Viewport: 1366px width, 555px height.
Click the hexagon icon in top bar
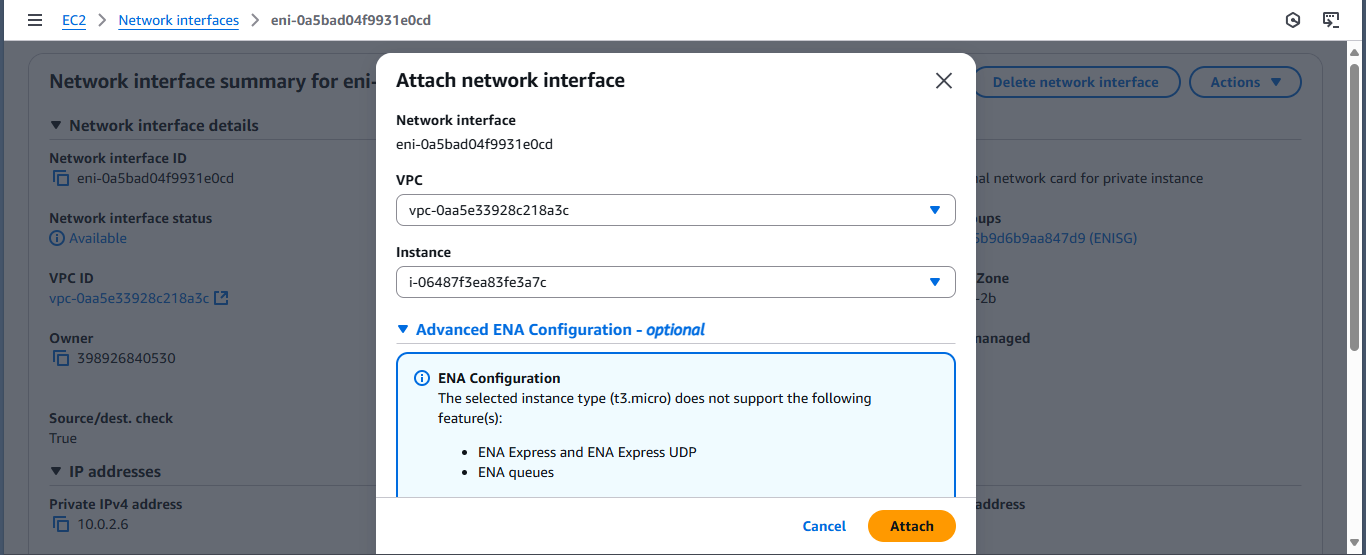coord(1293,20)
